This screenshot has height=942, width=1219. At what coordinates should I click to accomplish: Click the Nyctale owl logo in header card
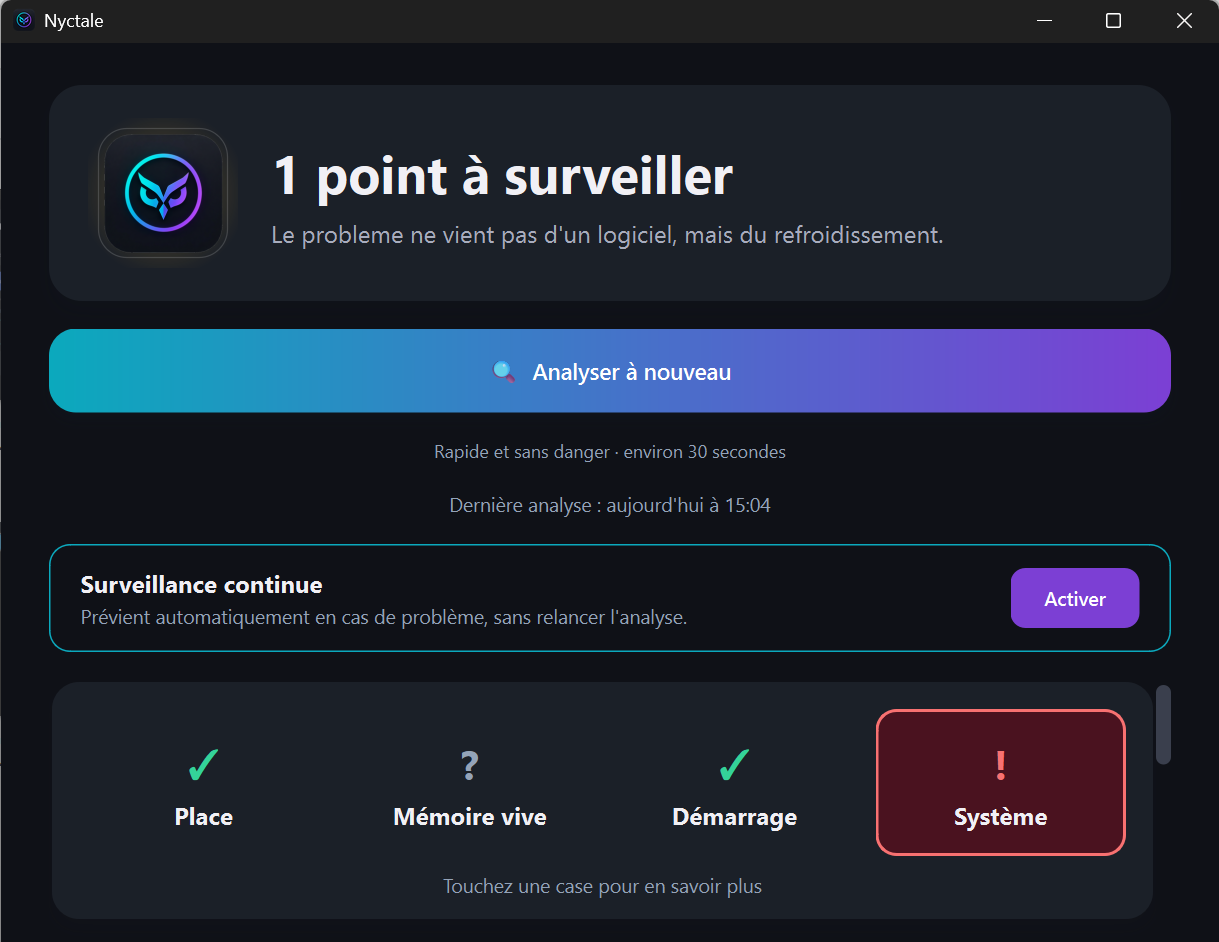163,193
